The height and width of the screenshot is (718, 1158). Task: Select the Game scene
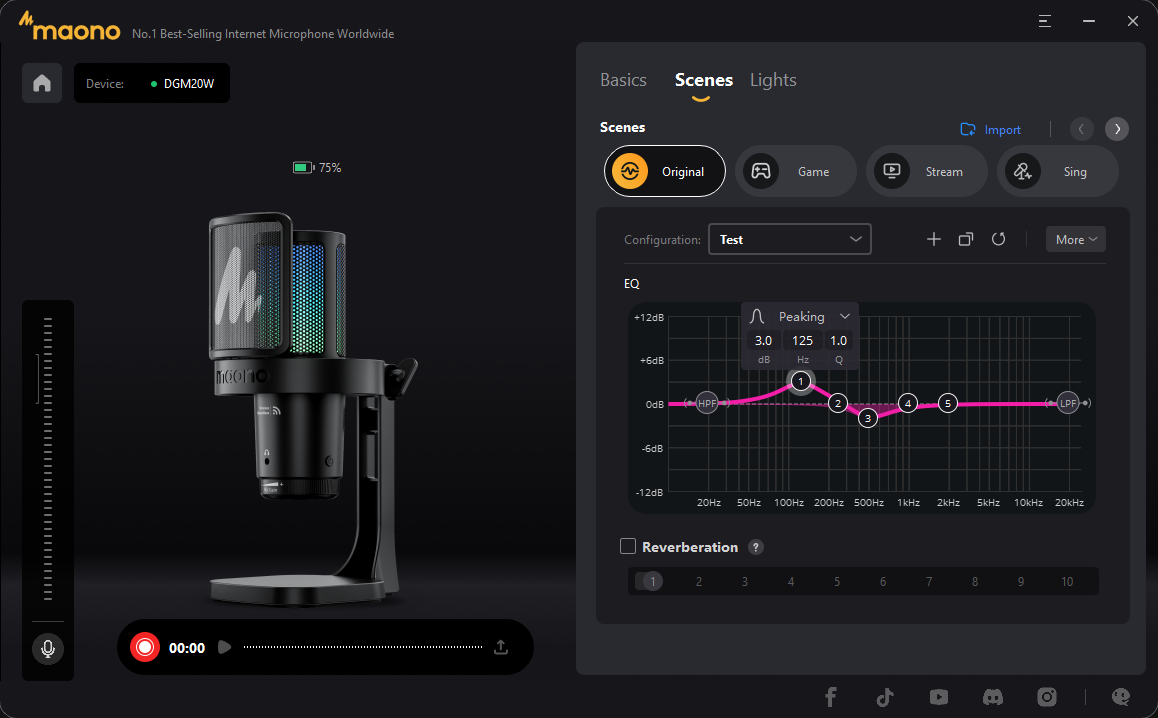pos(796,171)
